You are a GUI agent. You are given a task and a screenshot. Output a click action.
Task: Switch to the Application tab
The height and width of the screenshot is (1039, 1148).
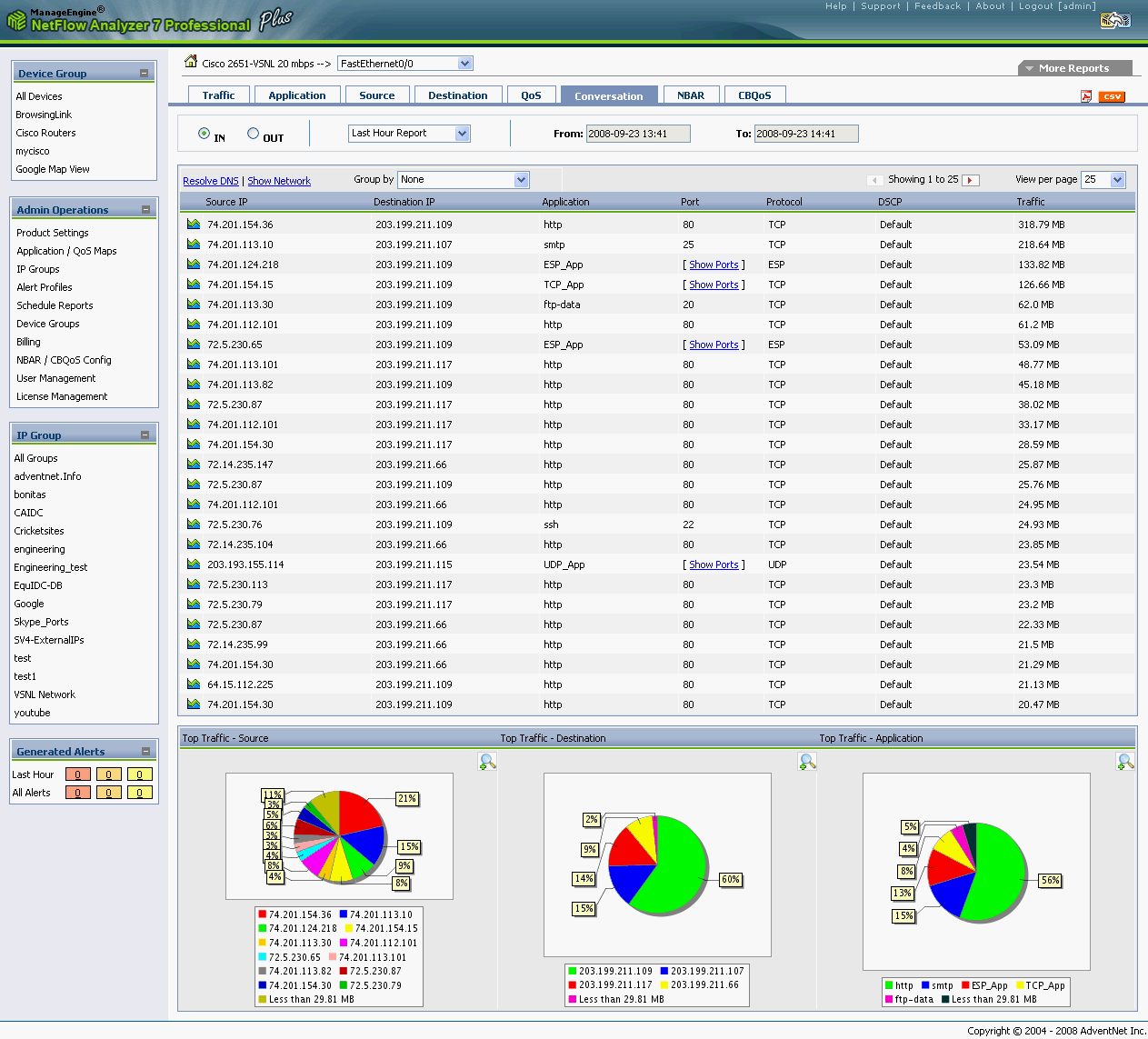(297, 95)
